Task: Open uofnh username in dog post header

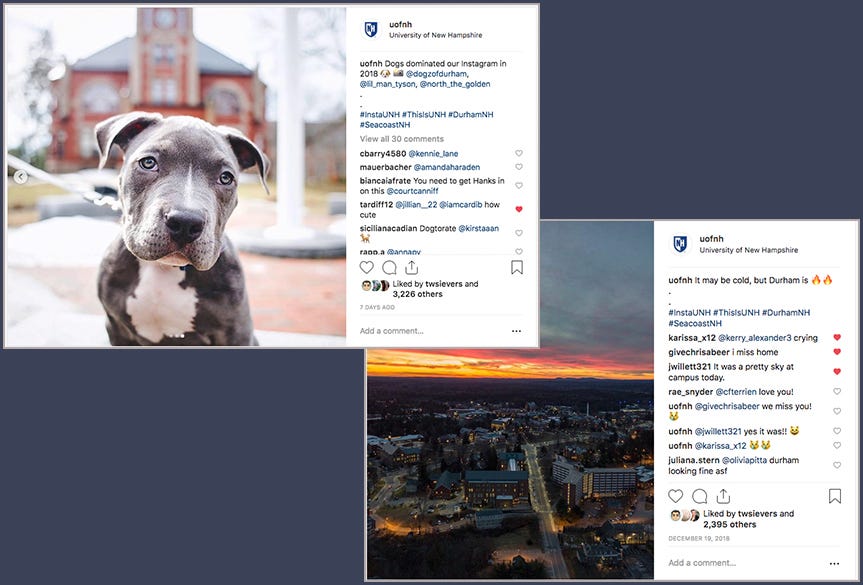Action: 400,24
